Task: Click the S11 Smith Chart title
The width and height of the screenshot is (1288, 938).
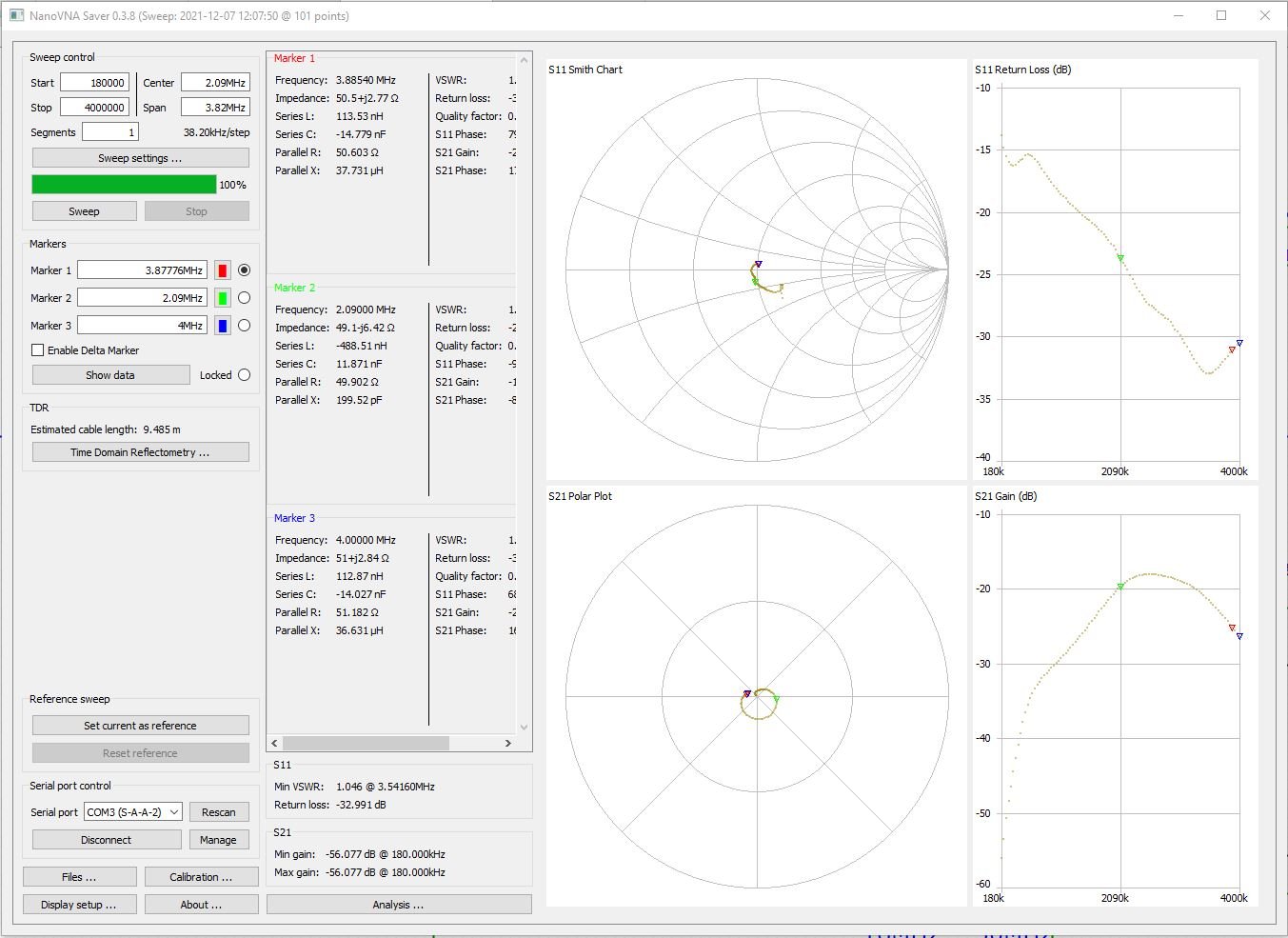Action: click(585, 70)
